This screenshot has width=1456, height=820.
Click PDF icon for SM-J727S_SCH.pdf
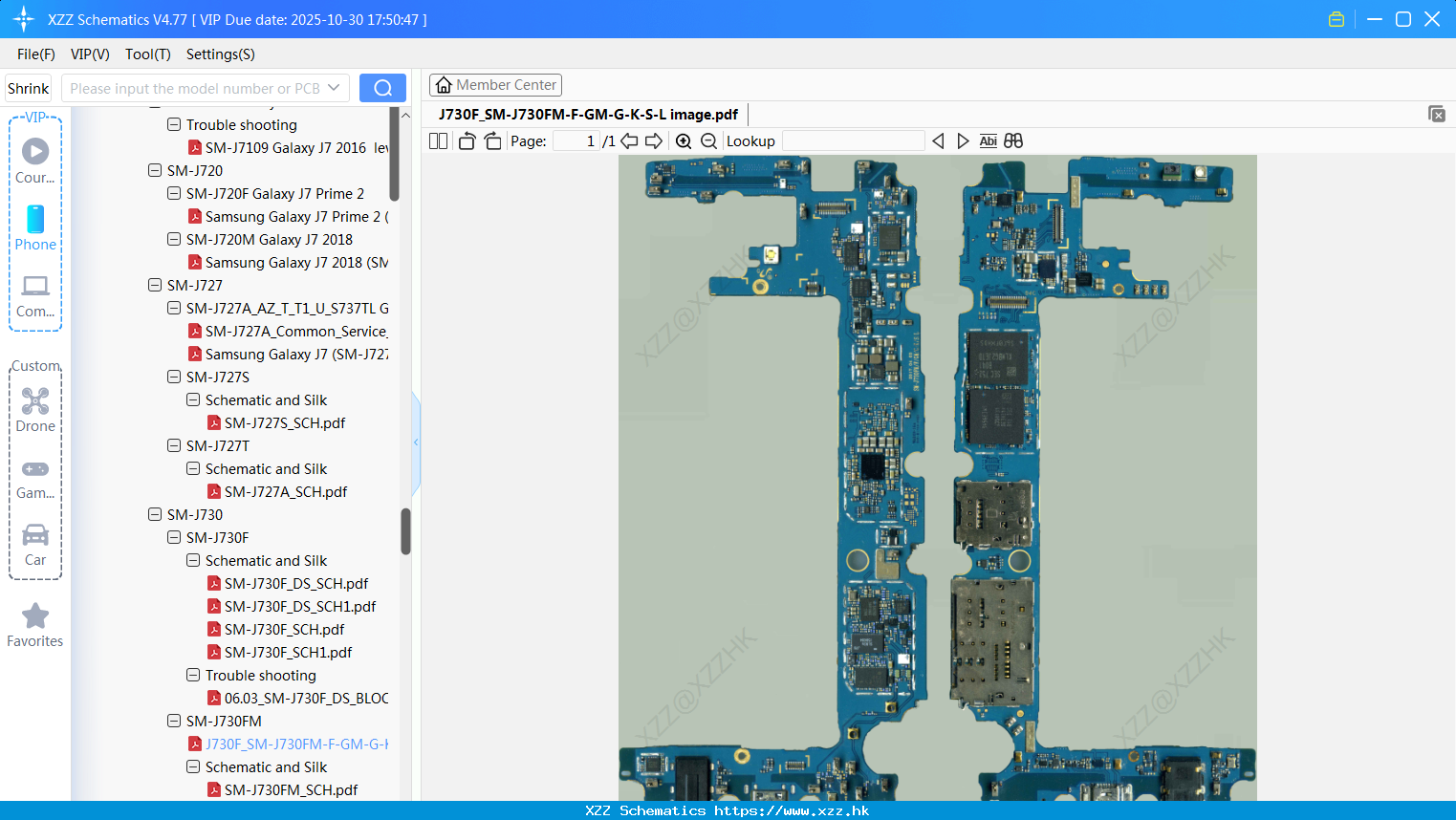point(214,422)
